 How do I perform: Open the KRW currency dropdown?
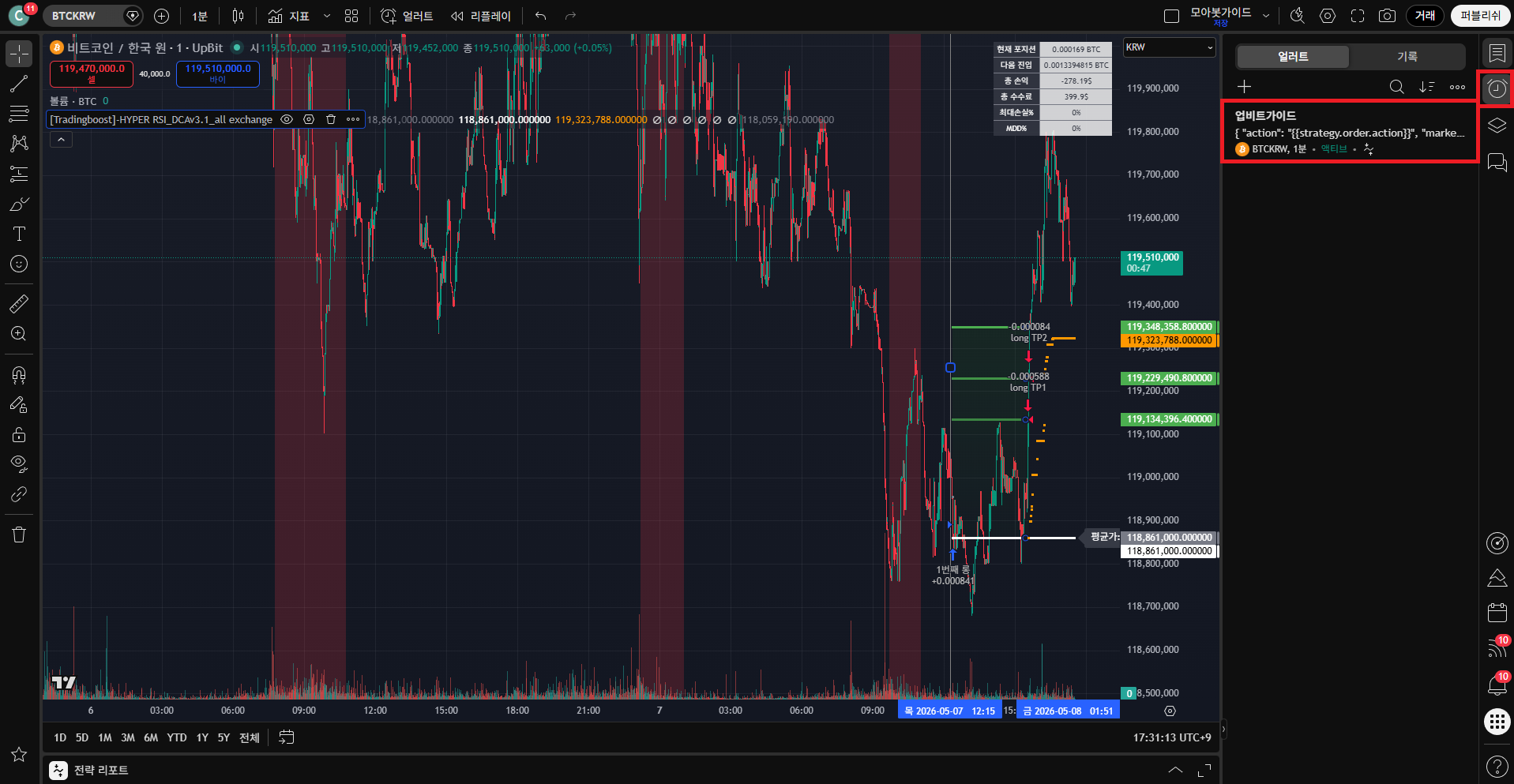click(1170, 47)
